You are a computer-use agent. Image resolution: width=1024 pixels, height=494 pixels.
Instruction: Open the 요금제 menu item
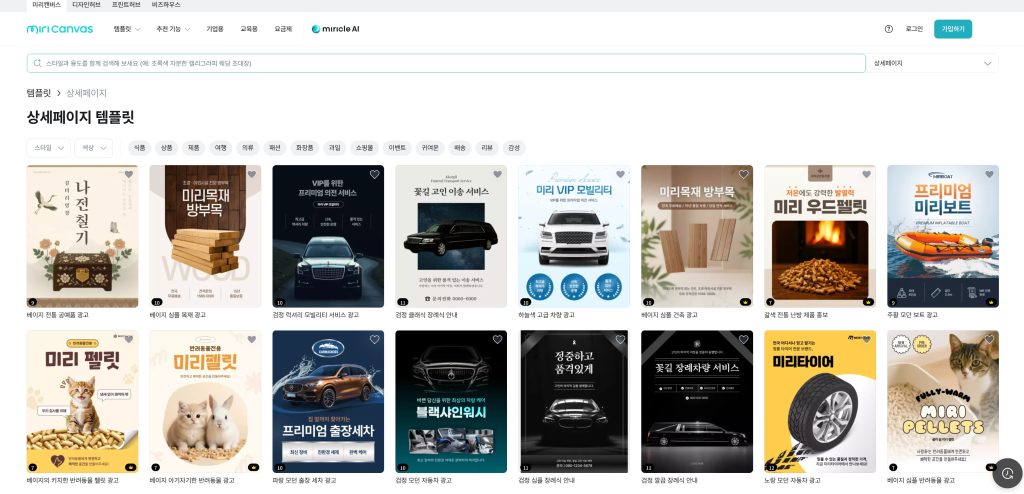pos(283,29)
